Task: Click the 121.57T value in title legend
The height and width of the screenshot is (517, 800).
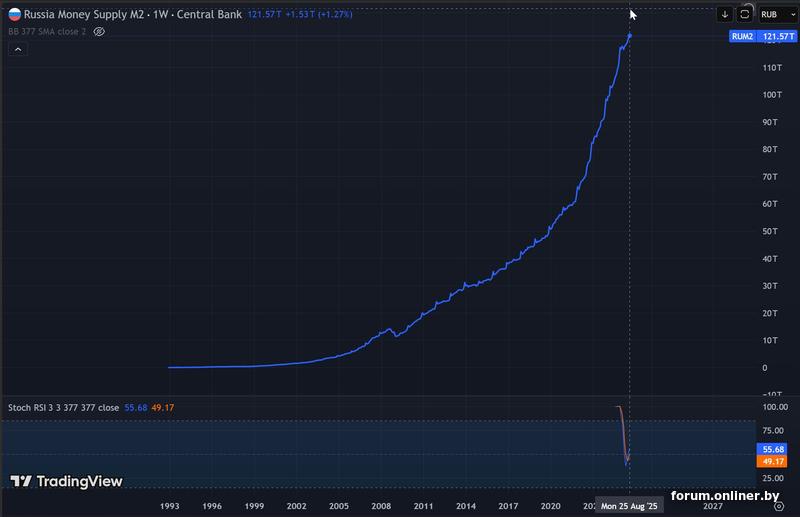Action: 264,14
